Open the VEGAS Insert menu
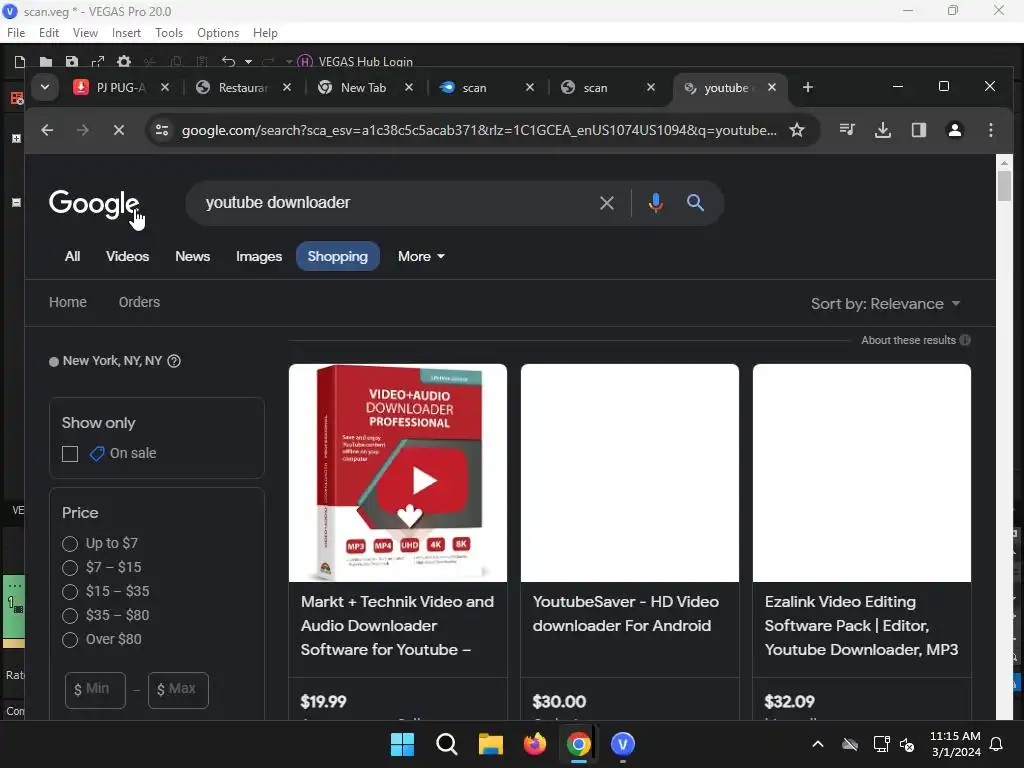Screen dimensions: 1024x768 coord(126,33)
